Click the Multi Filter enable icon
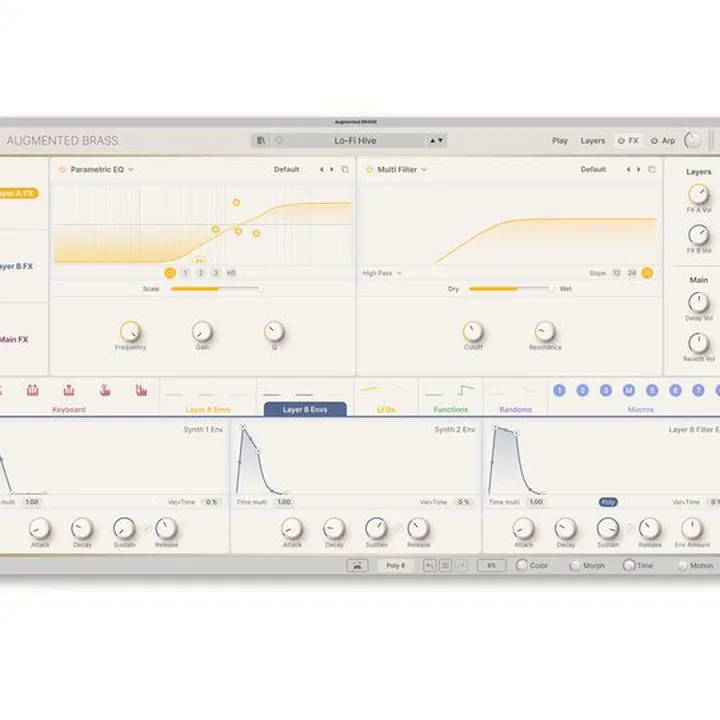The image size is (720, 720). pos(369,169)
